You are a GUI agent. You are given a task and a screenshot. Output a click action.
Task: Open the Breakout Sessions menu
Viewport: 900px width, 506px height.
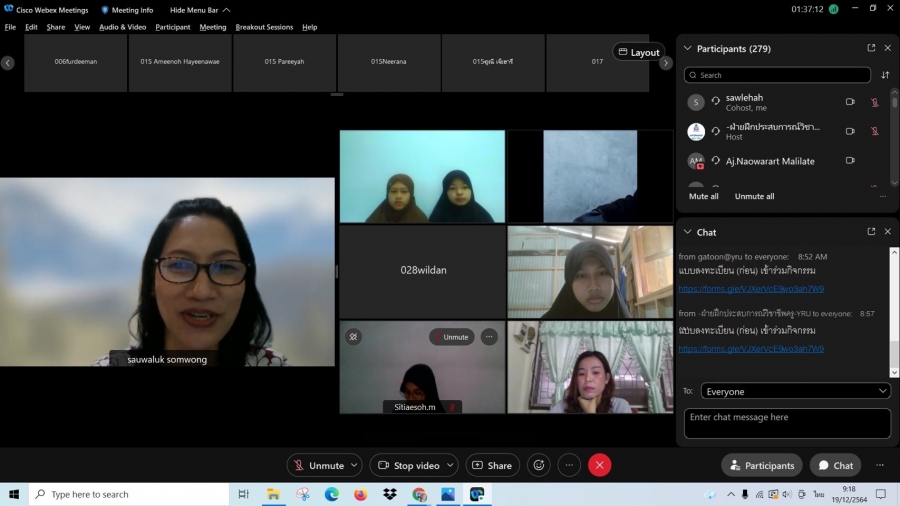pyautogui.click(x=264, y=27)
